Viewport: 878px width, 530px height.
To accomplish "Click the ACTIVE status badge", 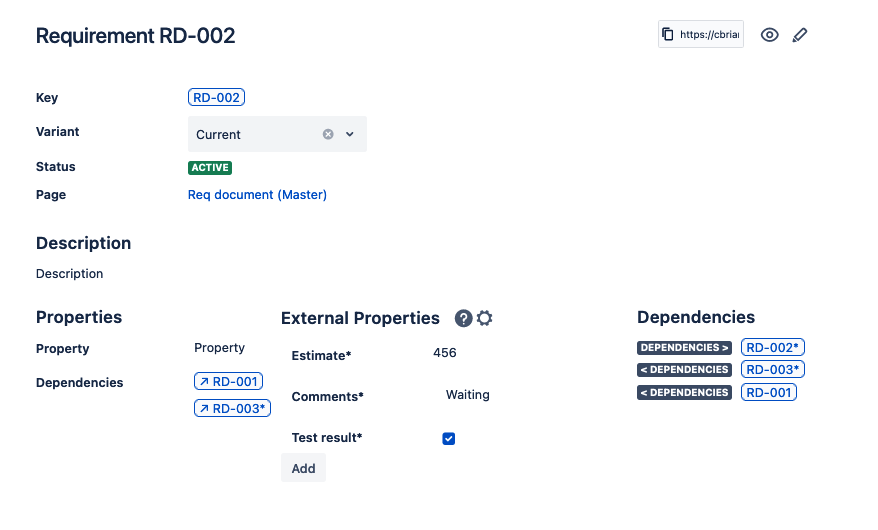I will (x=210, y=167).
